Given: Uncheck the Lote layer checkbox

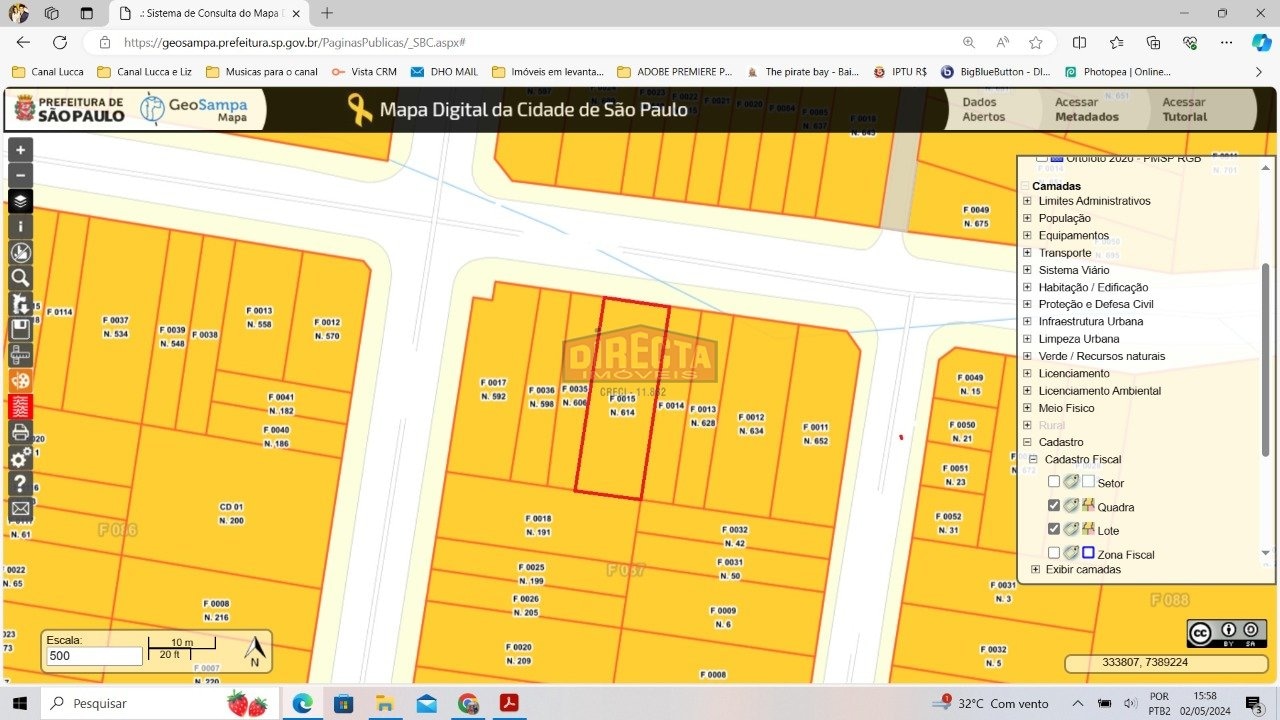Looking at the screenshot, I should [1054, 529].
